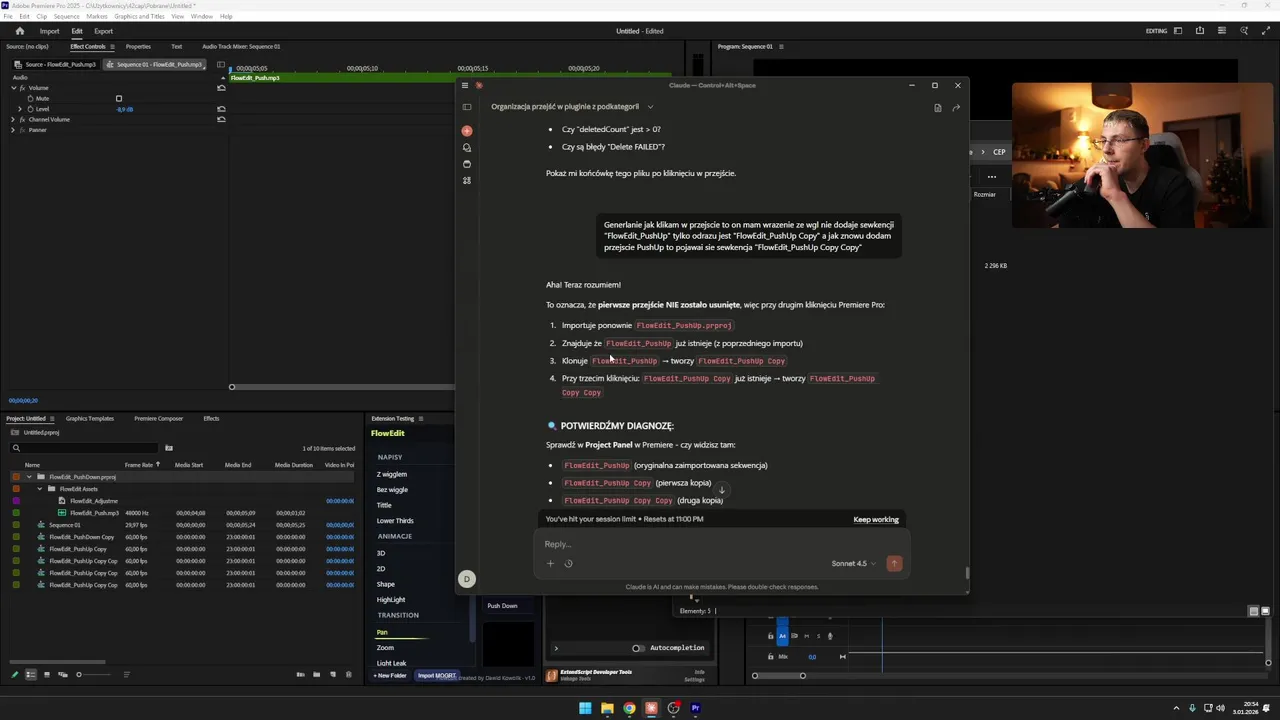The image size is (1280, 720).
Task: Open the Project: Untitled panel menu
Action: (54, 419)
